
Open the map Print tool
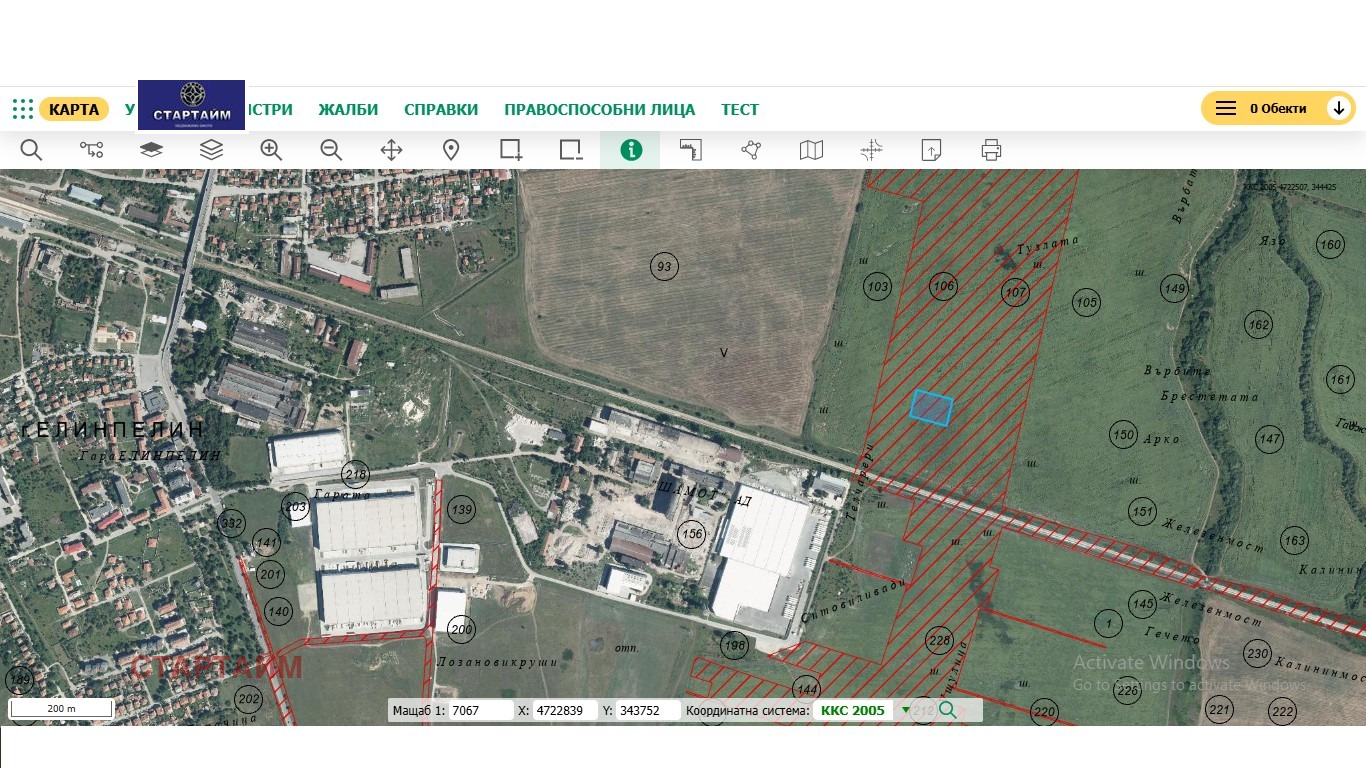990,150
